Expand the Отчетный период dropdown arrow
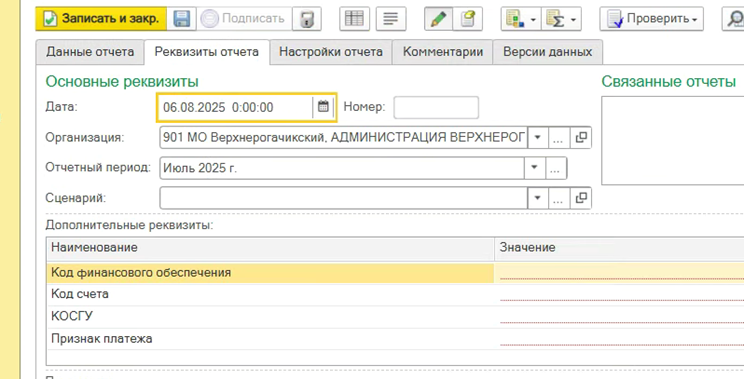The width and height of the screenshot is (744, 379). [535, 168]
